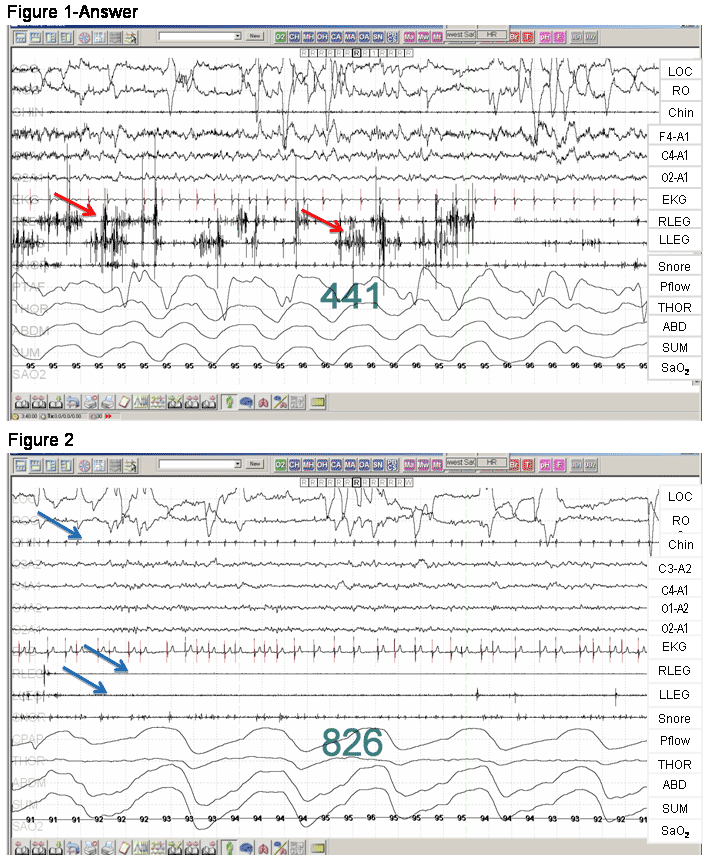Click the O2 desaturation event icon in Figure 1 toolbar
Screen dimensions: 710x868
click(282, 36)
